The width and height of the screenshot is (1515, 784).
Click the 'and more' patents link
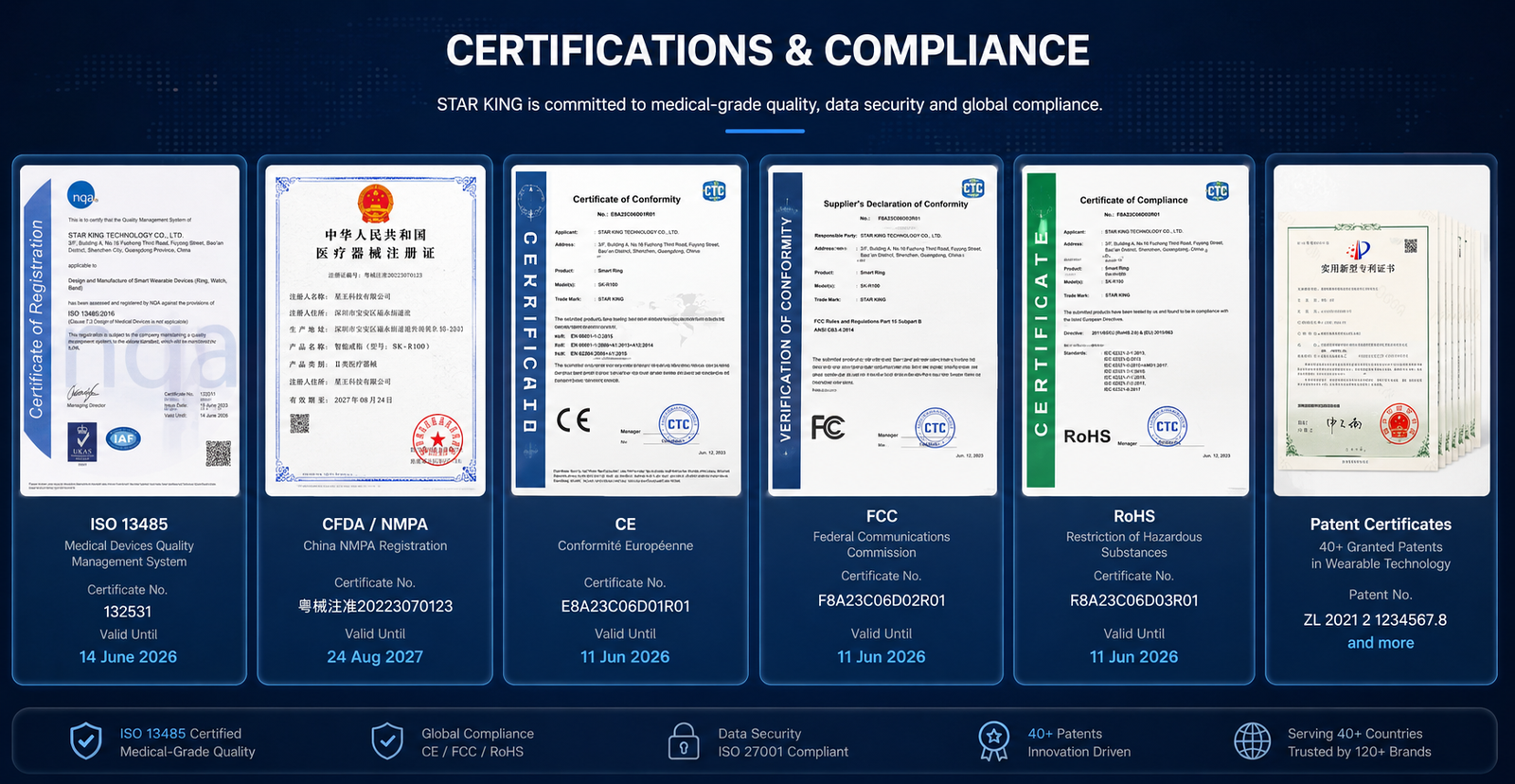coord(1381,643)
